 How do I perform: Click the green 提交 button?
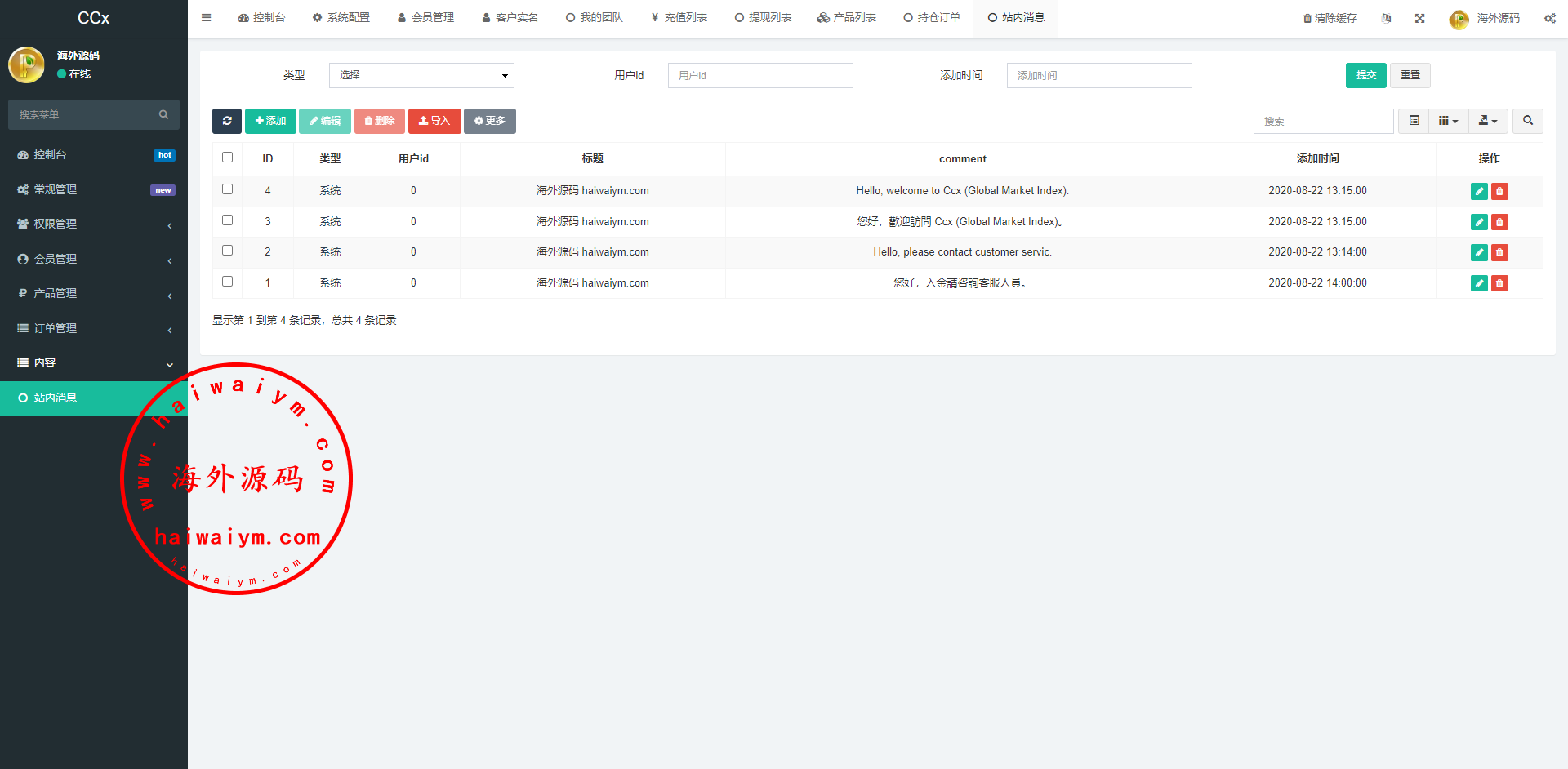coord(1365,75)
